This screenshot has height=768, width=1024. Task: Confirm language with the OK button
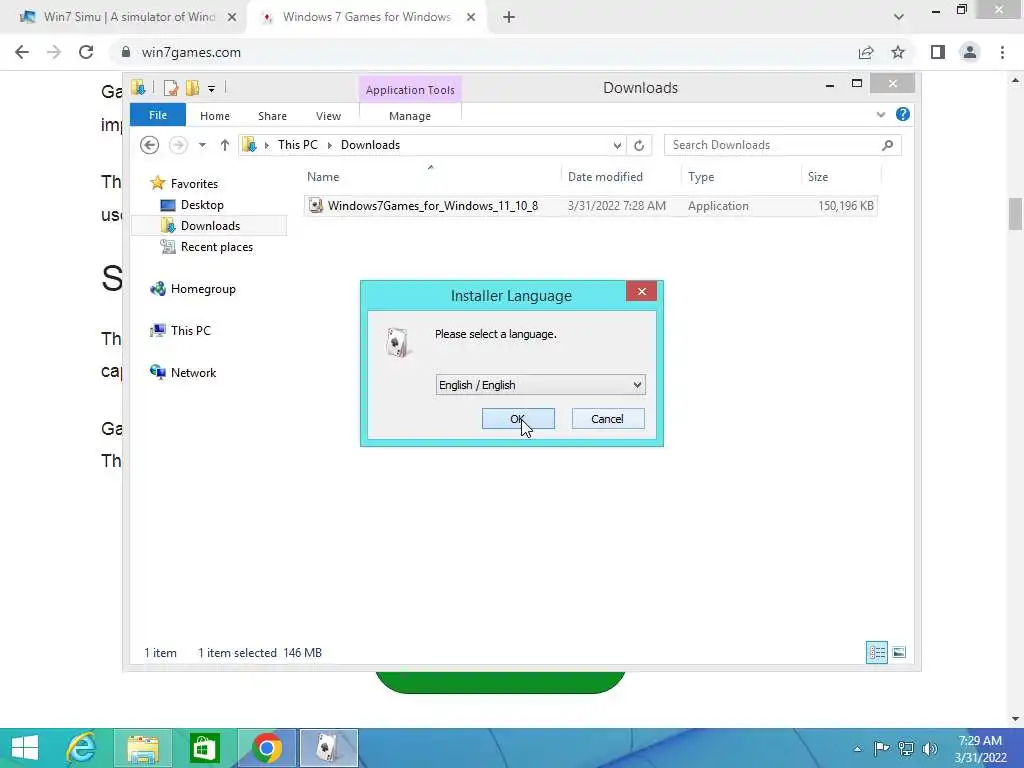pyautogui.click(x=518, y=419)
